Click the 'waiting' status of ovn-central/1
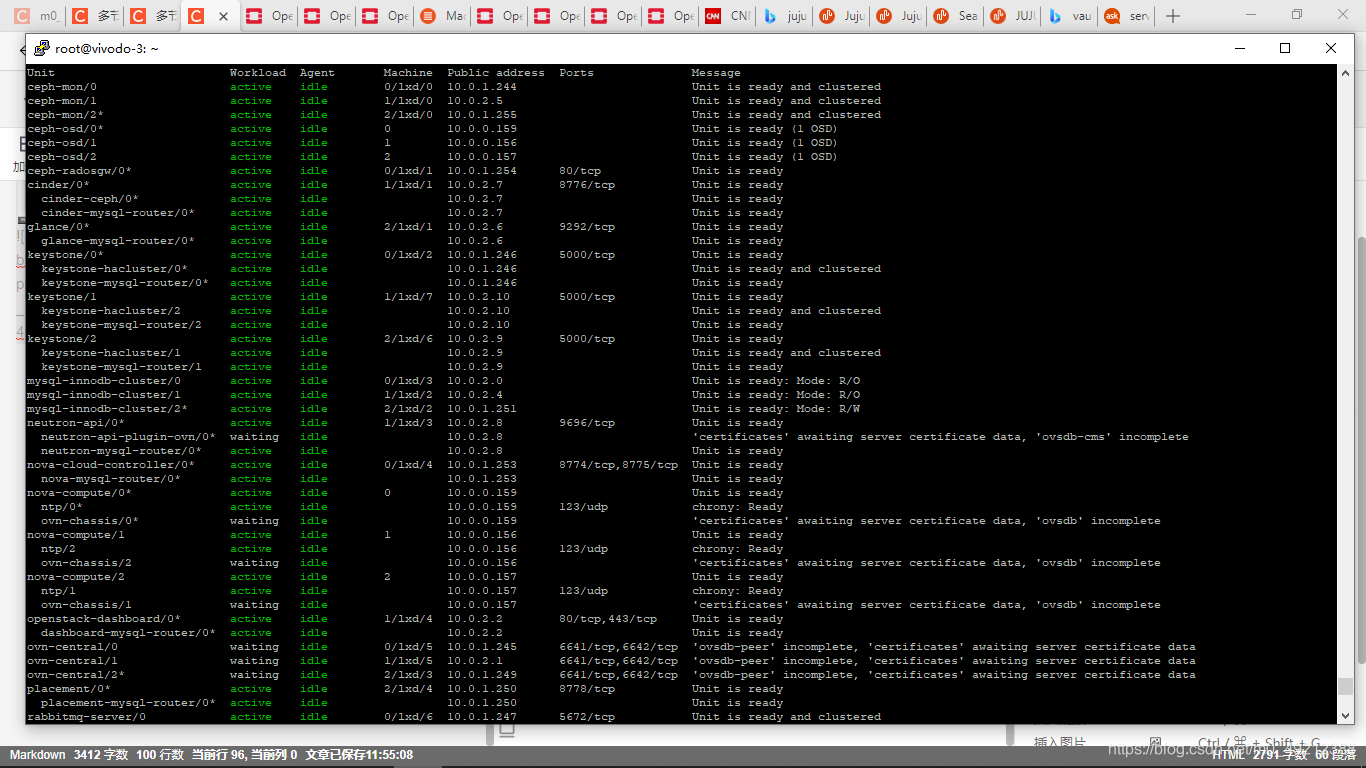Viewport: 1366px width, 768px height. [x=254, y=661]
